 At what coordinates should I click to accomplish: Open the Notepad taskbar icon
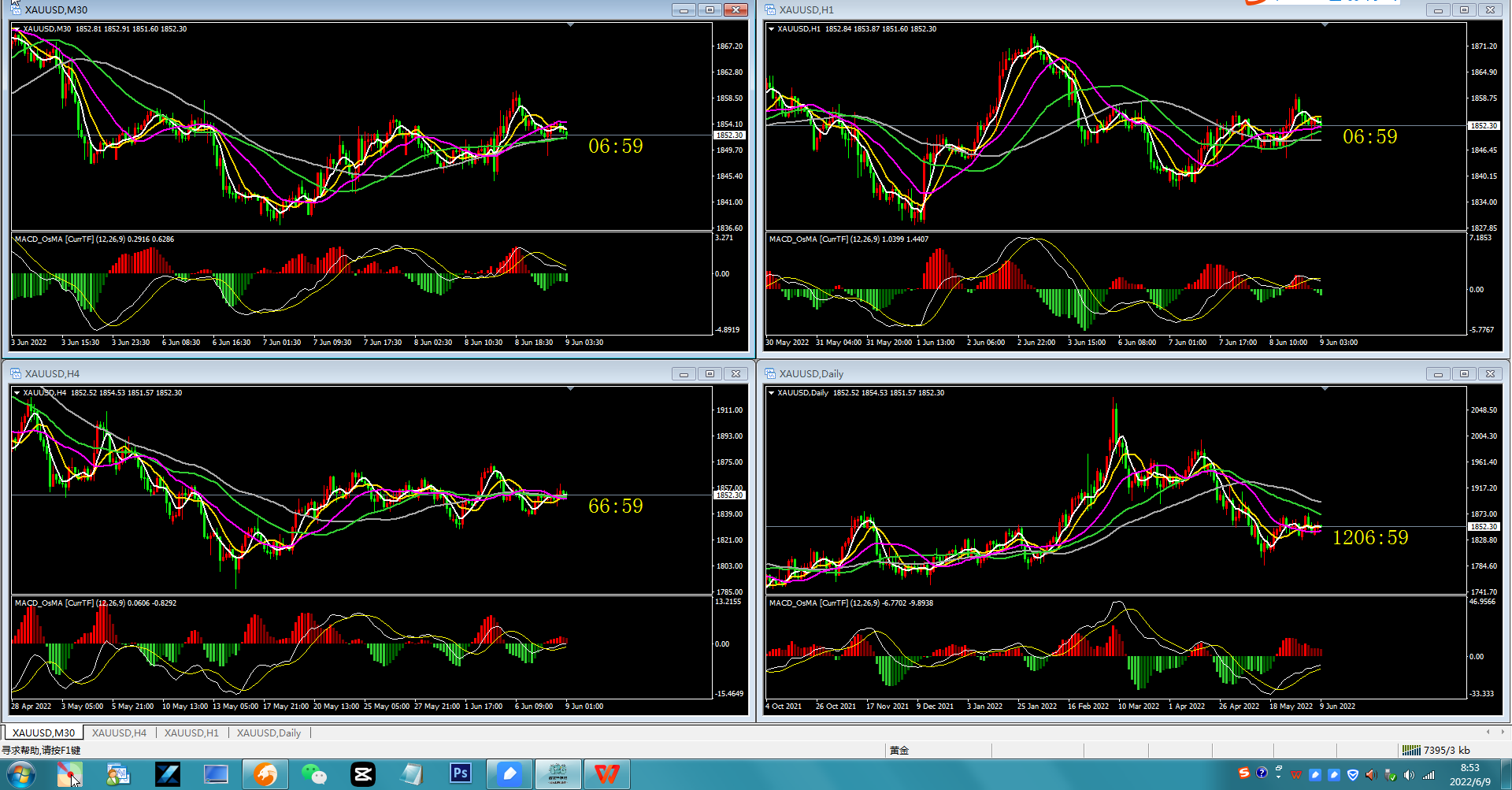[x=411, y=774]
